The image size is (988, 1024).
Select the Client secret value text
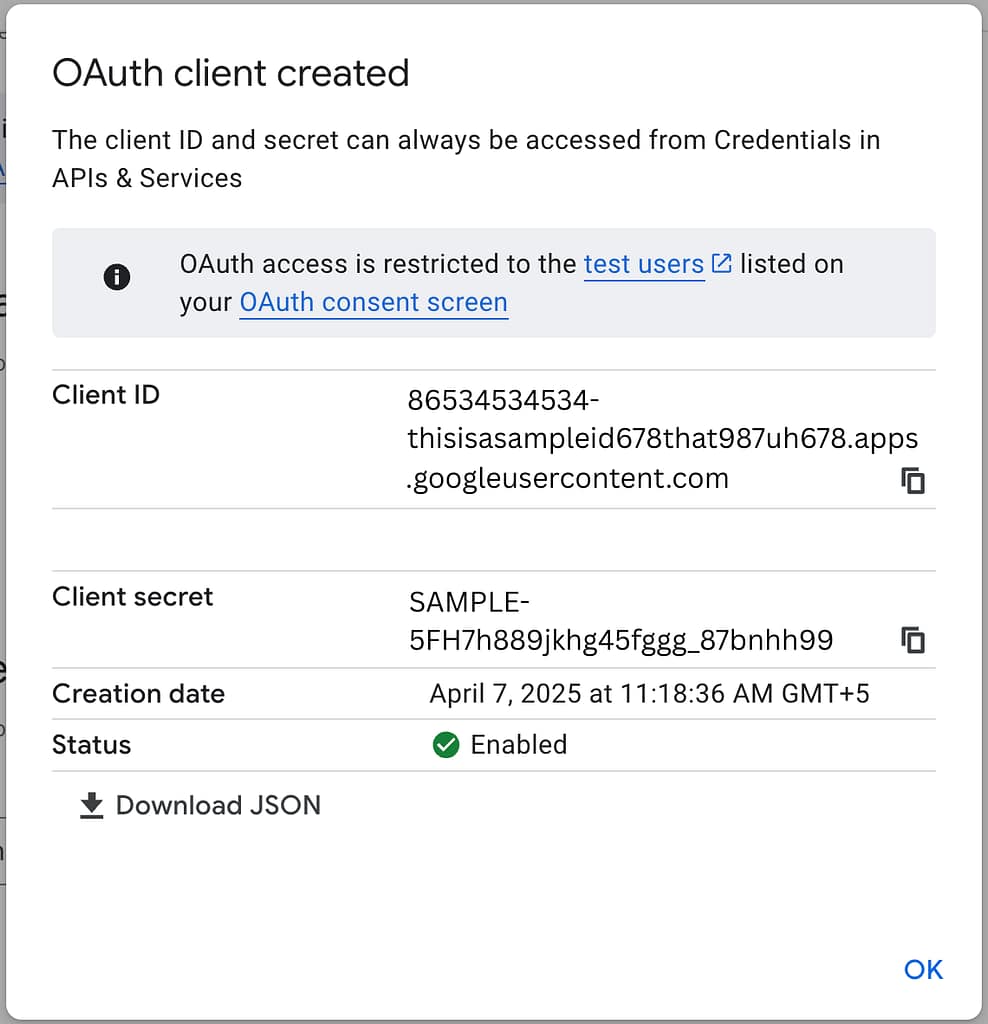(620, 621)
